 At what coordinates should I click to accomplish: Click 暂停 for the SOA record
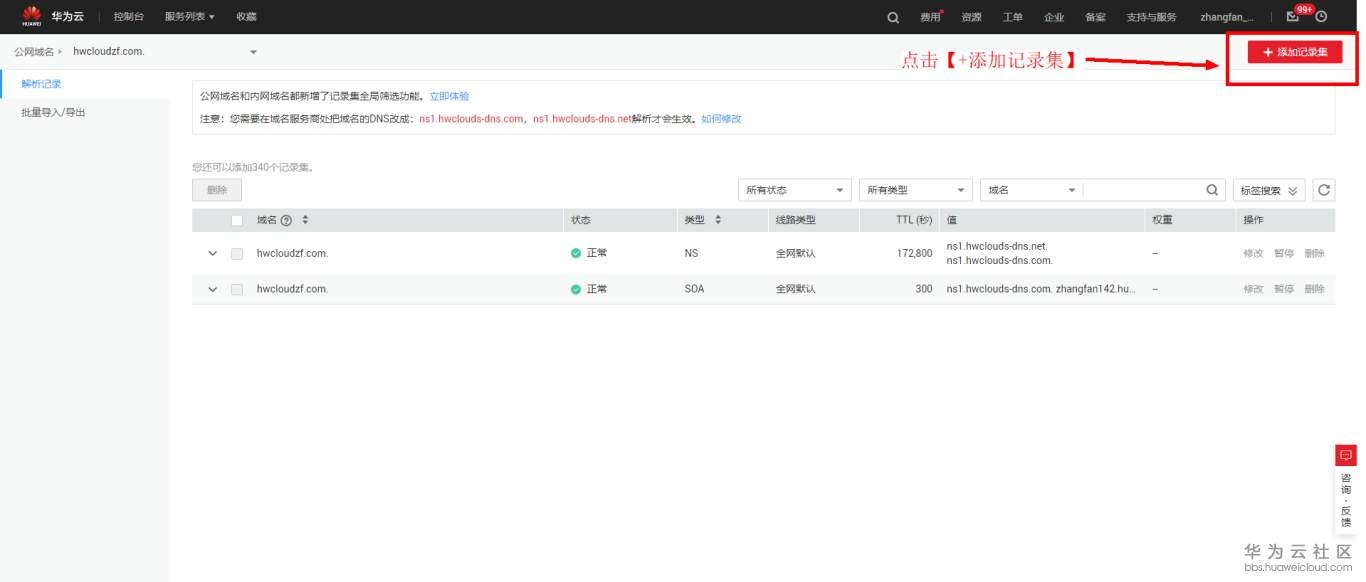[1284, 289]
